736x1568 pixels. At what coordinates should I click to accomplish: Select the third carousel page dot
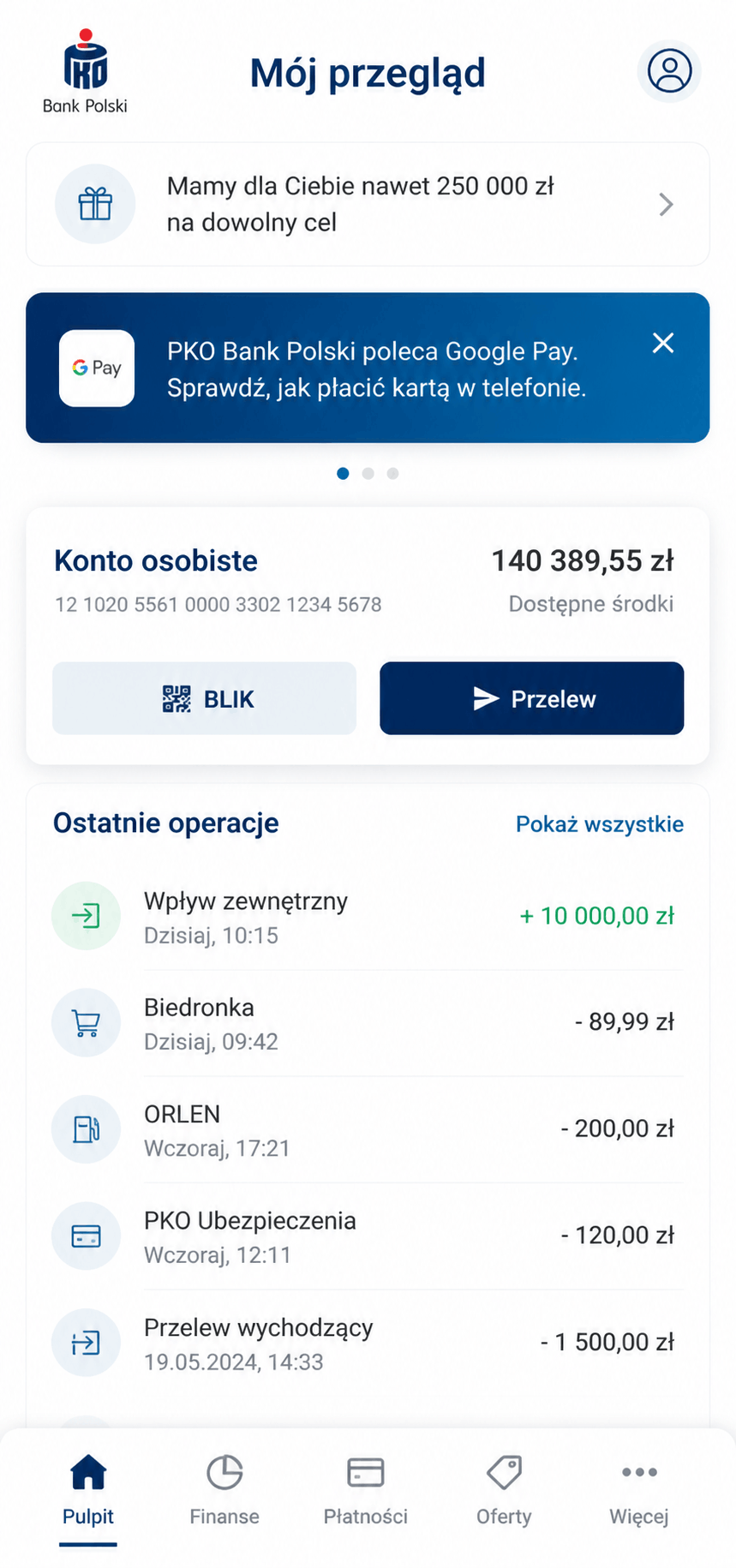coord(392,473)
